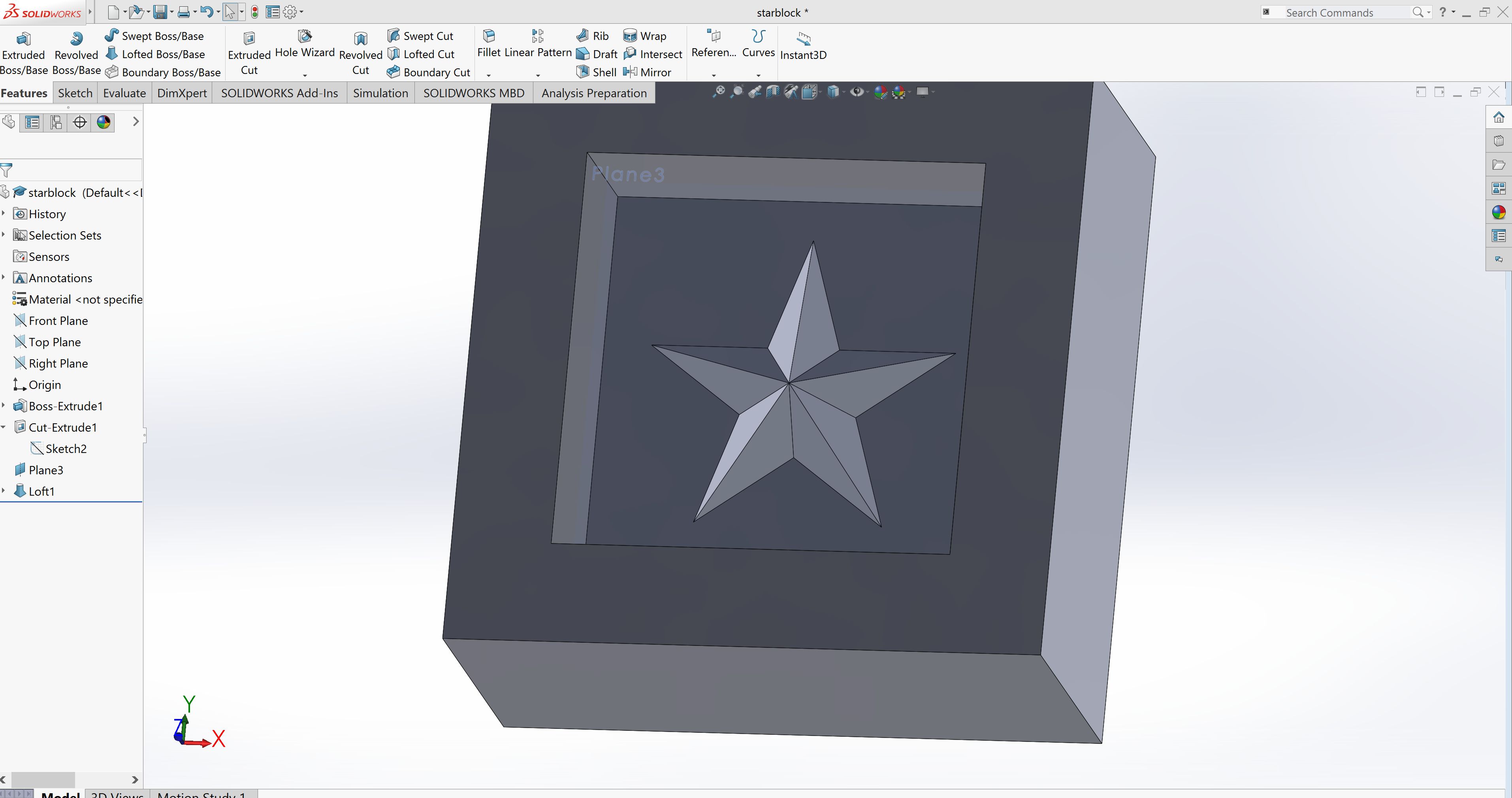Click the Linear Pattern tool
Screen dimensions: 1512x798
(538, 45)
